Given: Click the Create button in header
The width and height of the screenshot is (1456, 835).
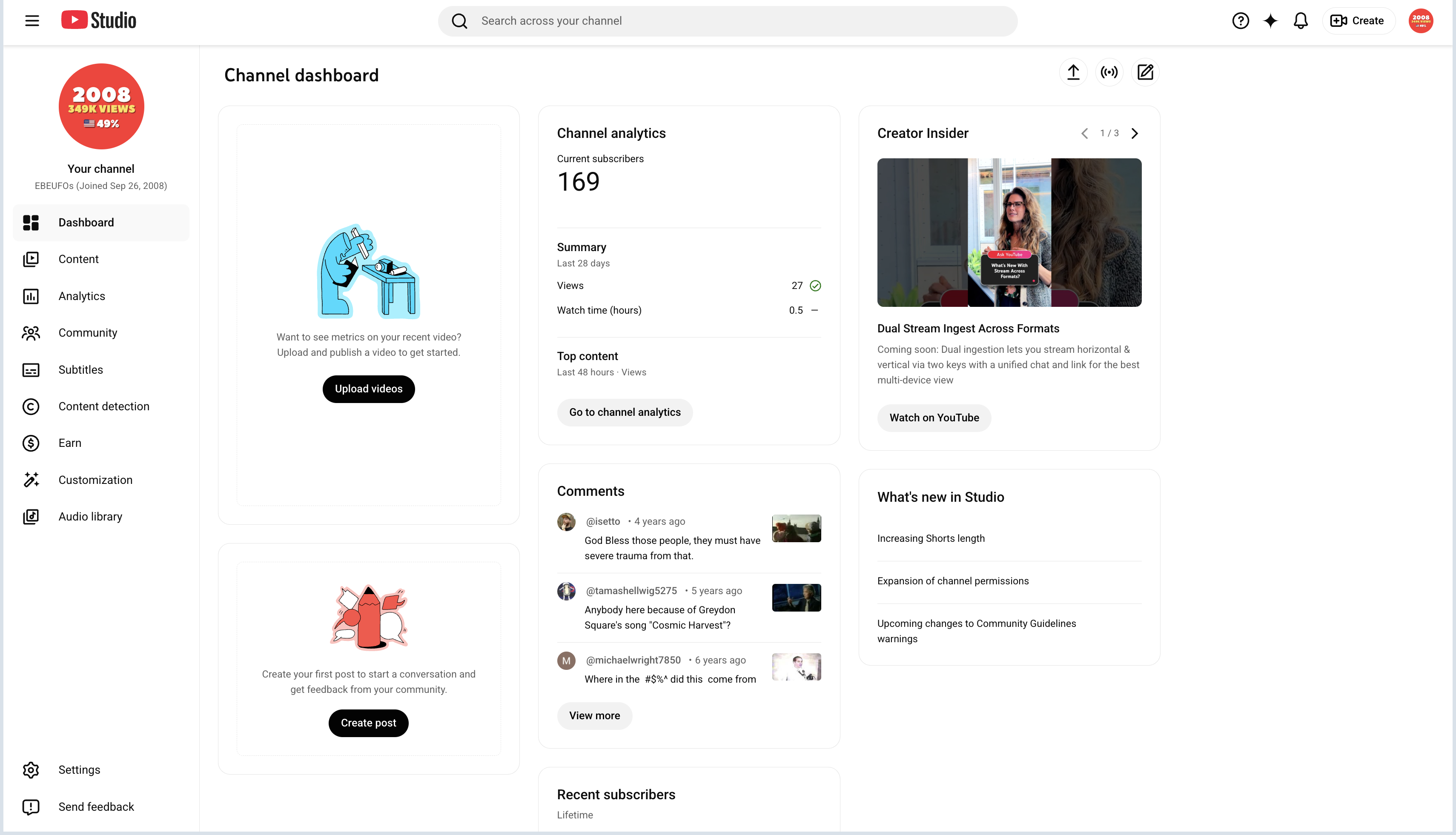Looking at the screenshot, I should tap(1358, 21).
